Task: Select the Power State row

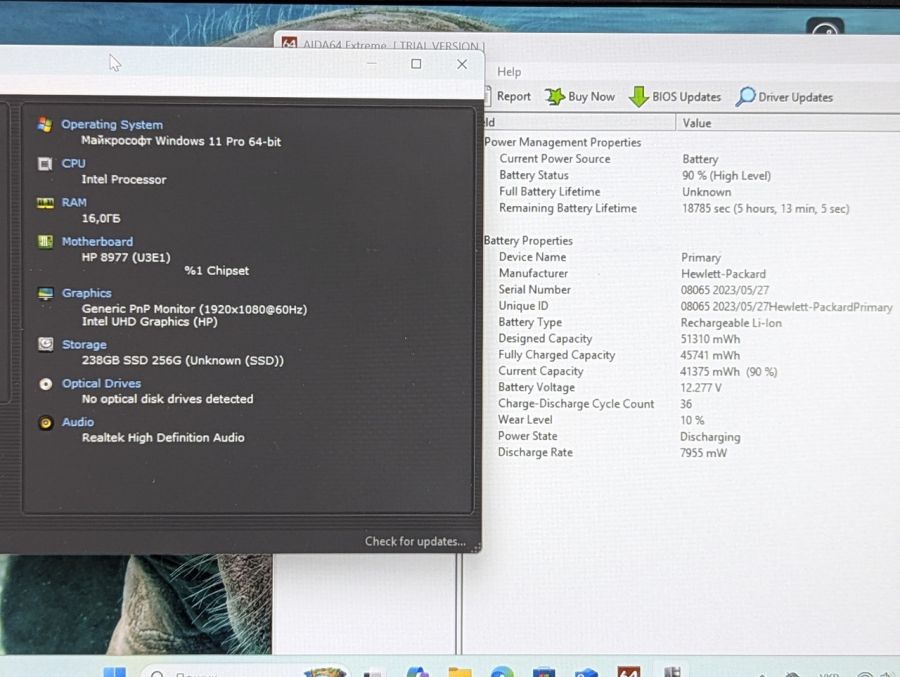Action: (692, 436)
